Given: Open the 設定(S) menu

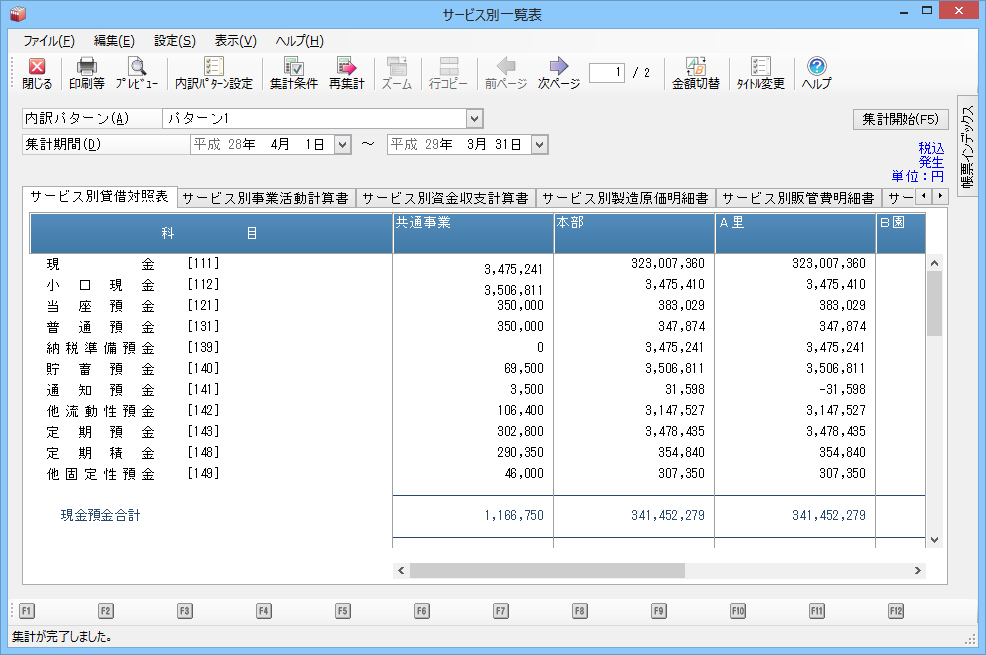Looking at the screenshot, I should pyautogui.click(x=174, y=41).
